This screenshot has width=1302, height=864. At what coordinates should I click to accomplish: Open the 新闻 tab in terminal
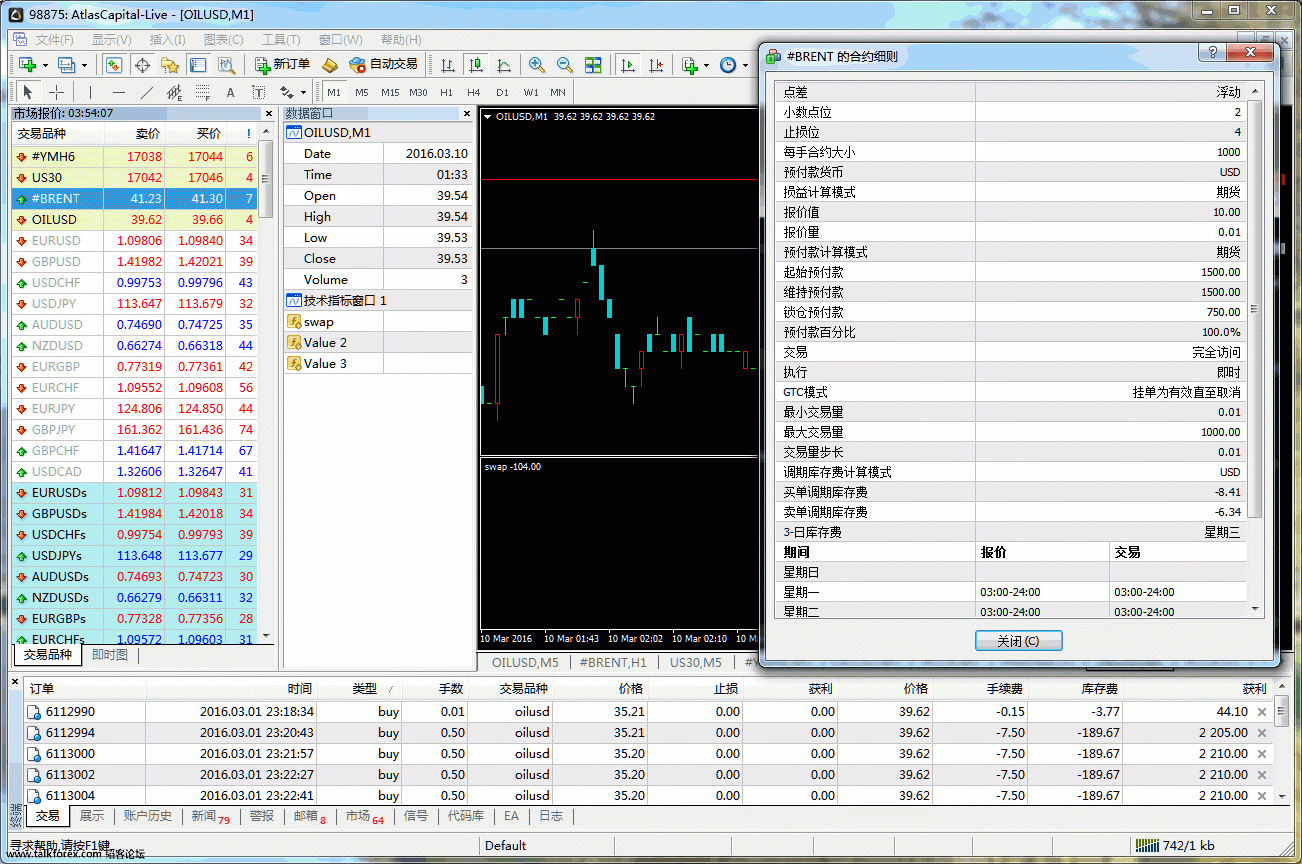[210, 816]
